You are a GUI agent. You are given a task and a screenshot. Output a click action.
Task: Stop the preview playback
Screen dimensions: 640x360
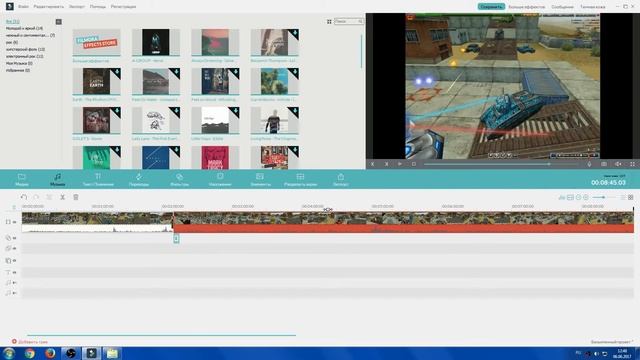click(x=413, y=164)
